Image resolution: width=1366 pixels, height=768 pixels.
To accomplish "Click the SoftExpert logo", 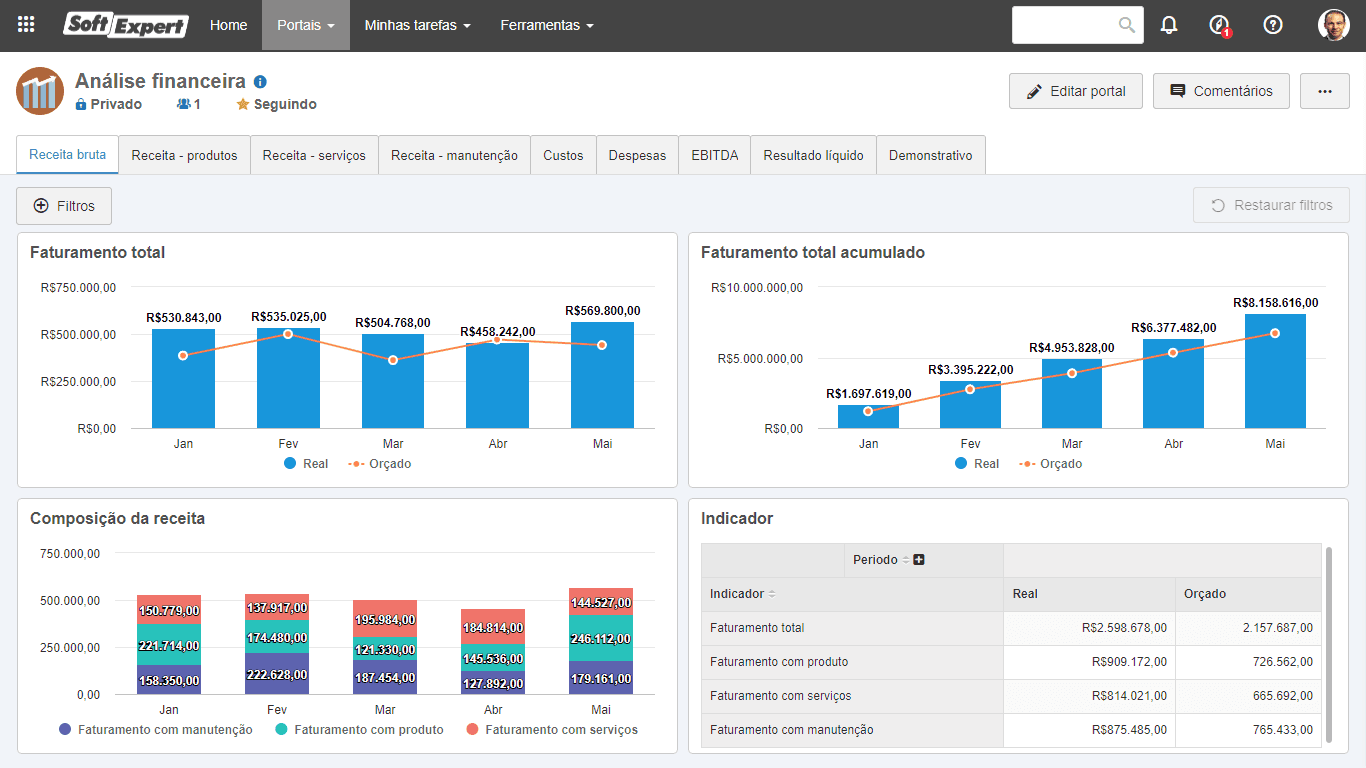I will coord(126,25).
